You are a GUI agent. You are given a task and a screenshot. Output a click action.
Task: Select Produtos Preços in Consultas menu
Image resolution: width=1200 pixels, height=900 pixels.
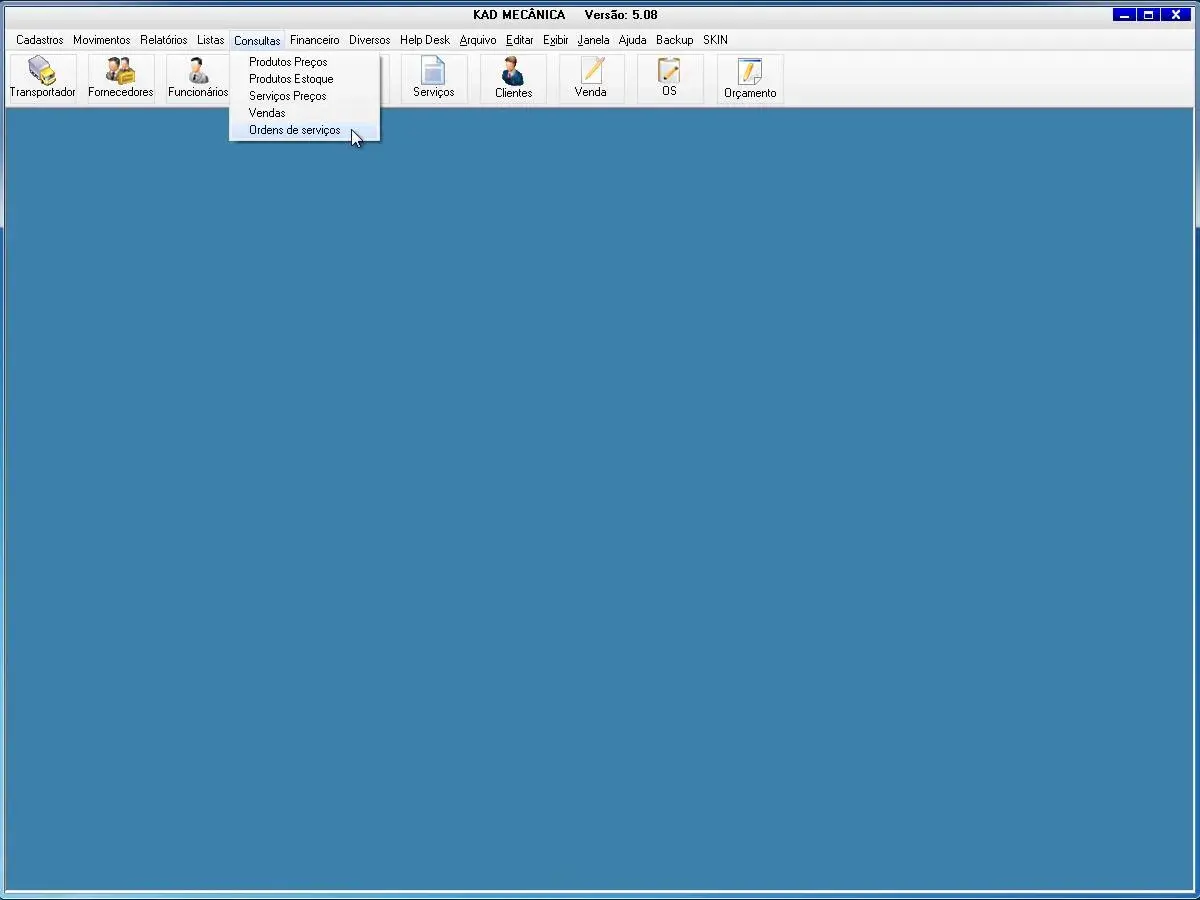(x=288, y=62)
